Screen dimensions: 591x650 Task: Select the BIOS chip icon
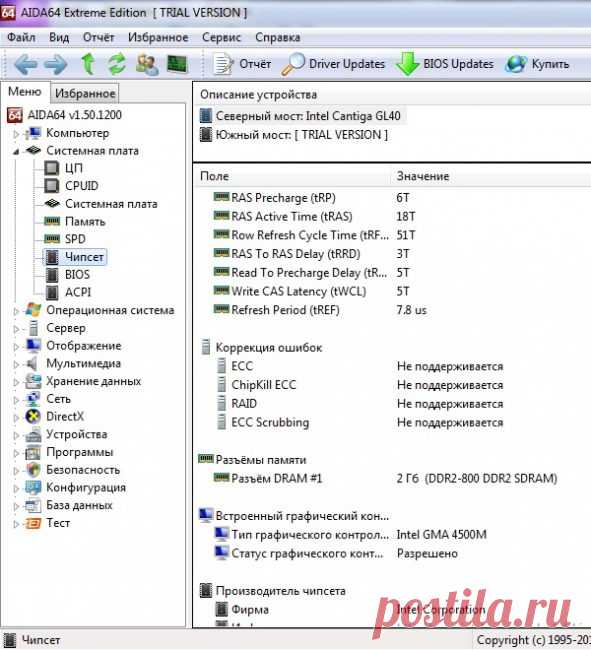click(52, 274)
